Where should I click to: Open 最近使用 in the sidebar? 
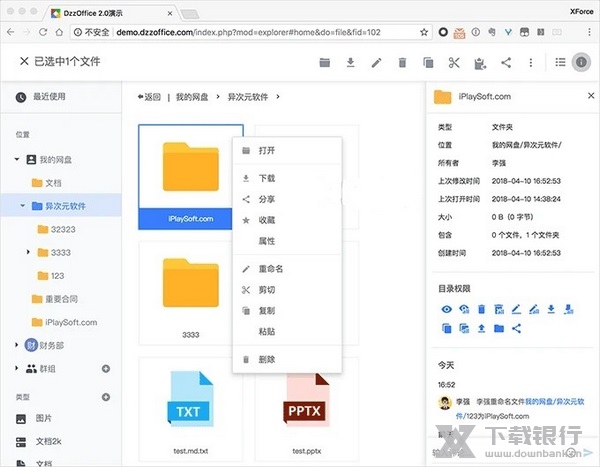click(x=61, y=97)
